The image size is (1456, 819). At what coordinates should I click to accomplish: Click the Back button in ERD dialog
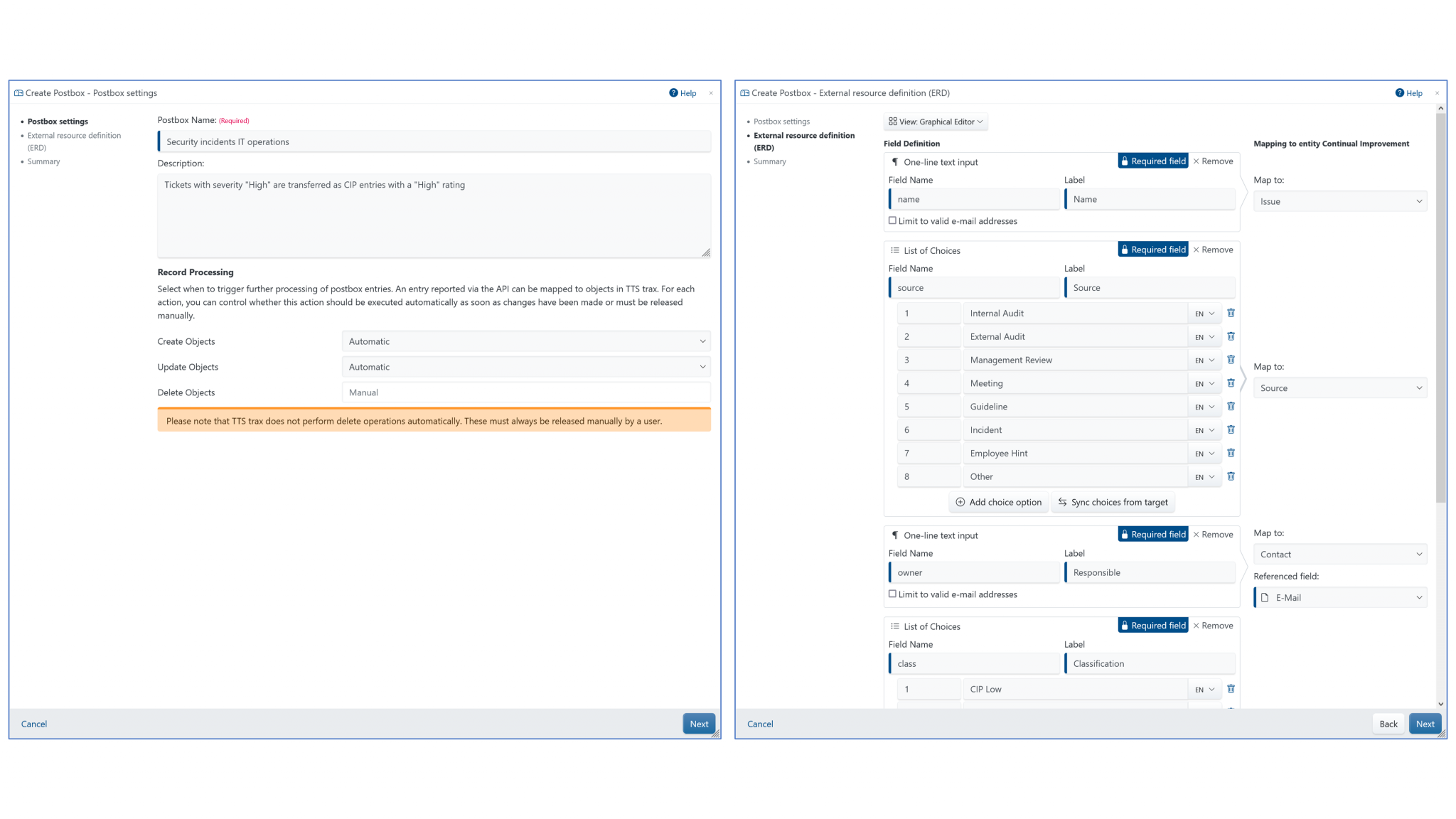tap(1388, 723)
